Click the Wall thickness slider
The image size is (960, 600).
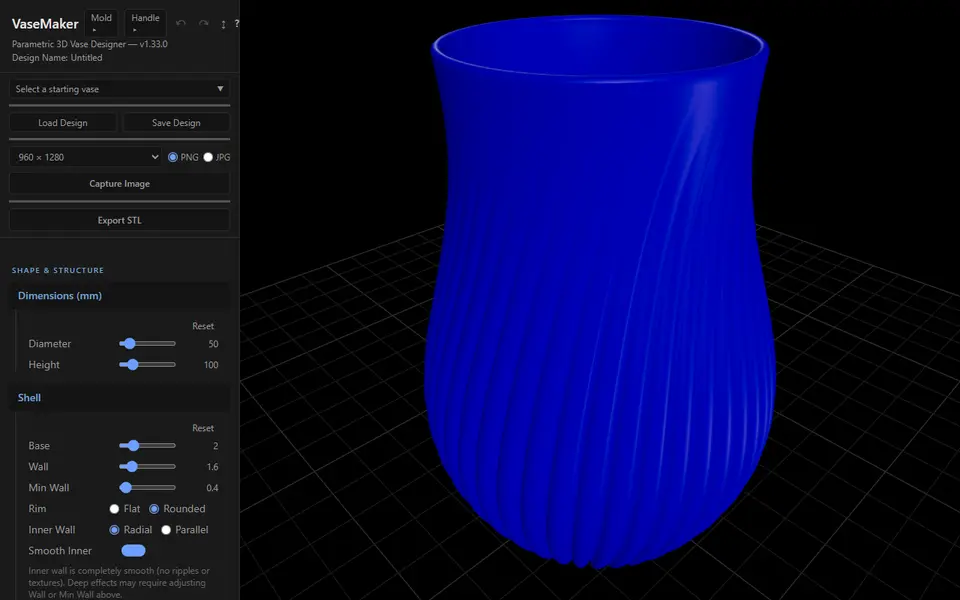coord(148,467)
